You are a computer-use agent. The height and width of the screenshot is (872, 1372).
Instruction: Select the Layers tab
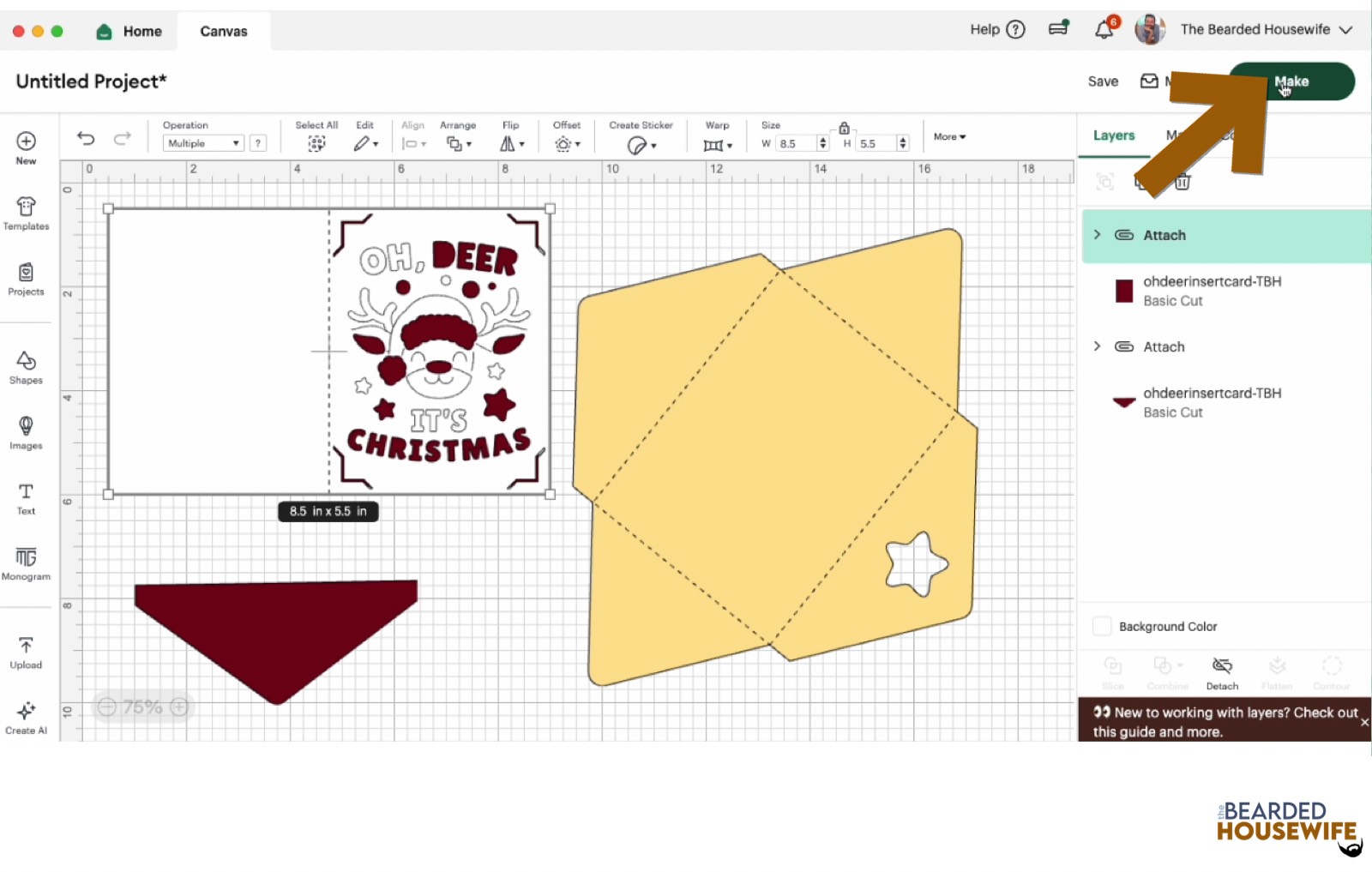(x=1113, y=135)
